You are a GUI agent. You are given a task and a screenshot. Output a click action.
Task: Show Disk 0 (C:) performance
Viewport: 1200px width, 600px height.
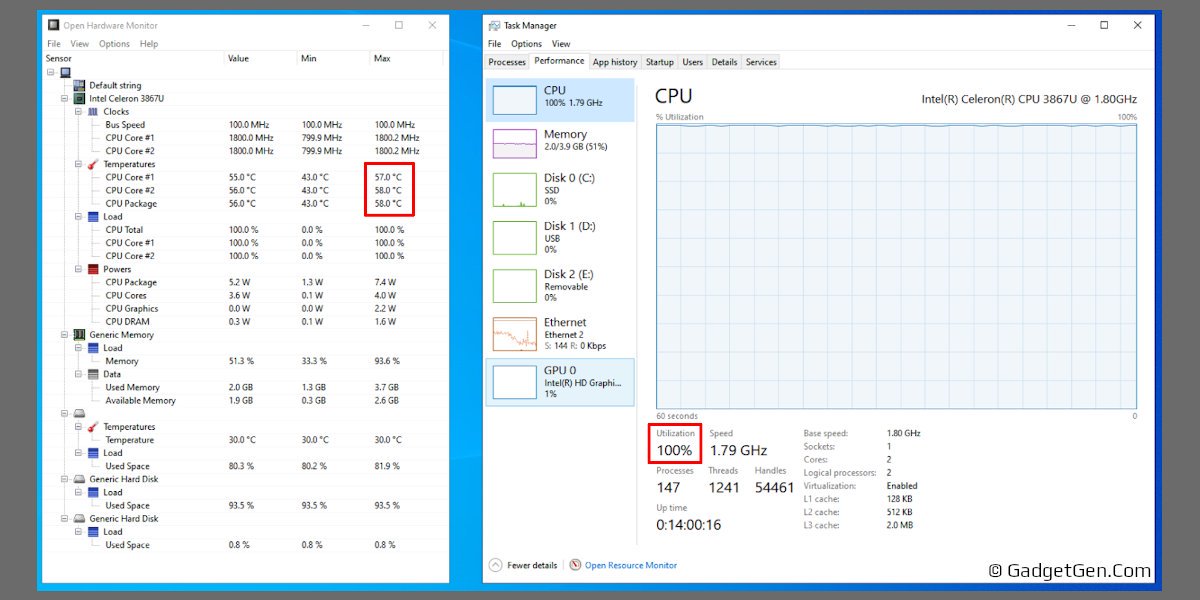[560, 190]
